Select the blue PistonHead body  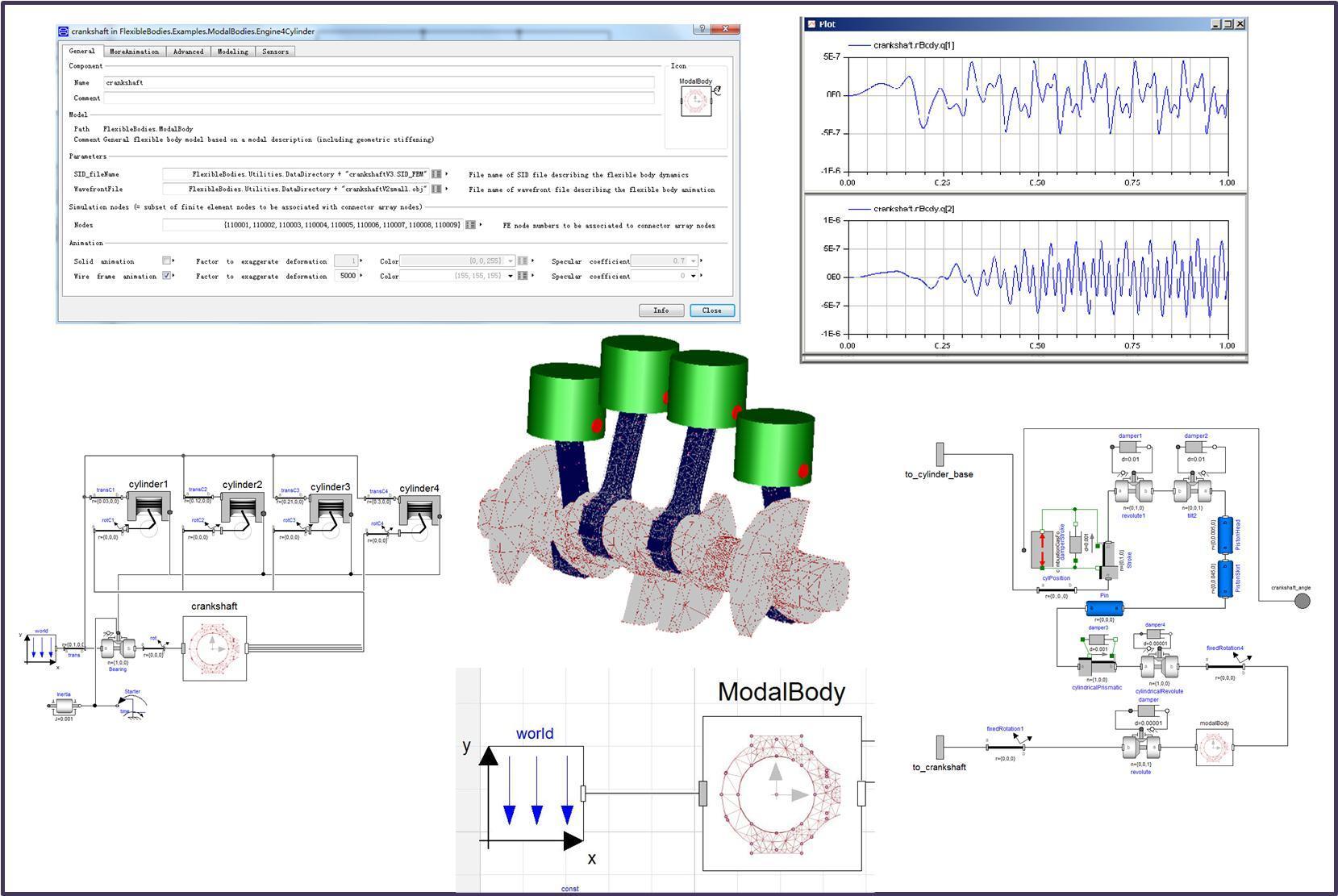[1226, 536]
